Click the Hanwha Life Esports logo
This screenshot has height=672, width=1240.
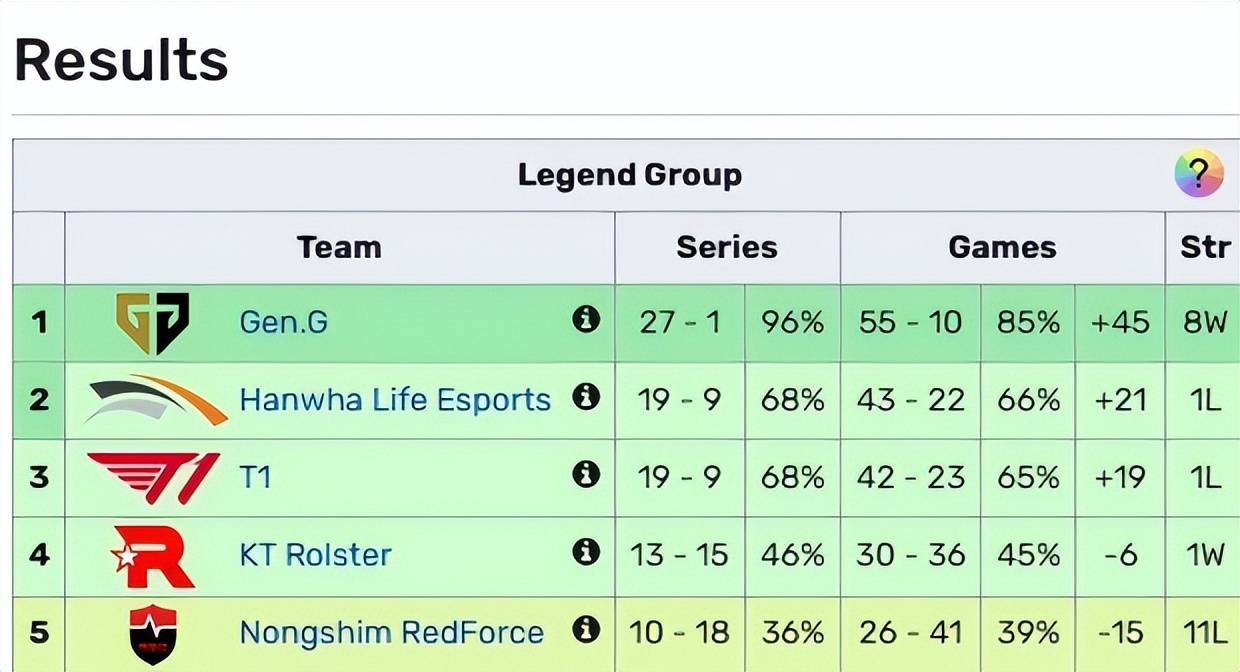157,399
